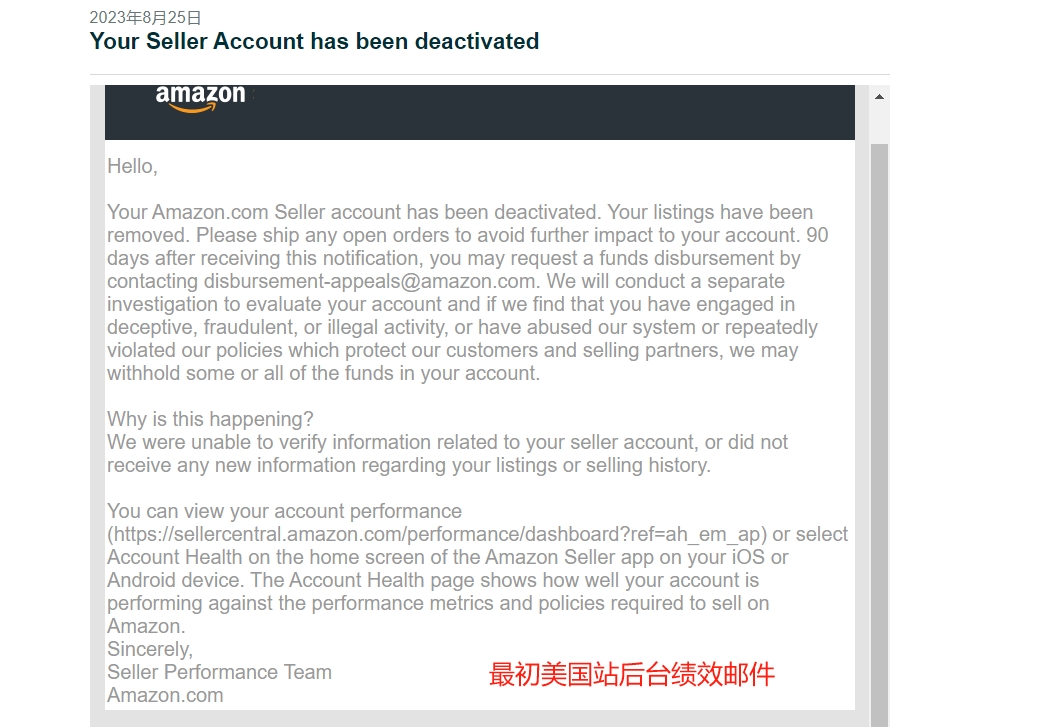
Task: Click the 'Why is this happening?' heading
Action: tap(210, 419)
